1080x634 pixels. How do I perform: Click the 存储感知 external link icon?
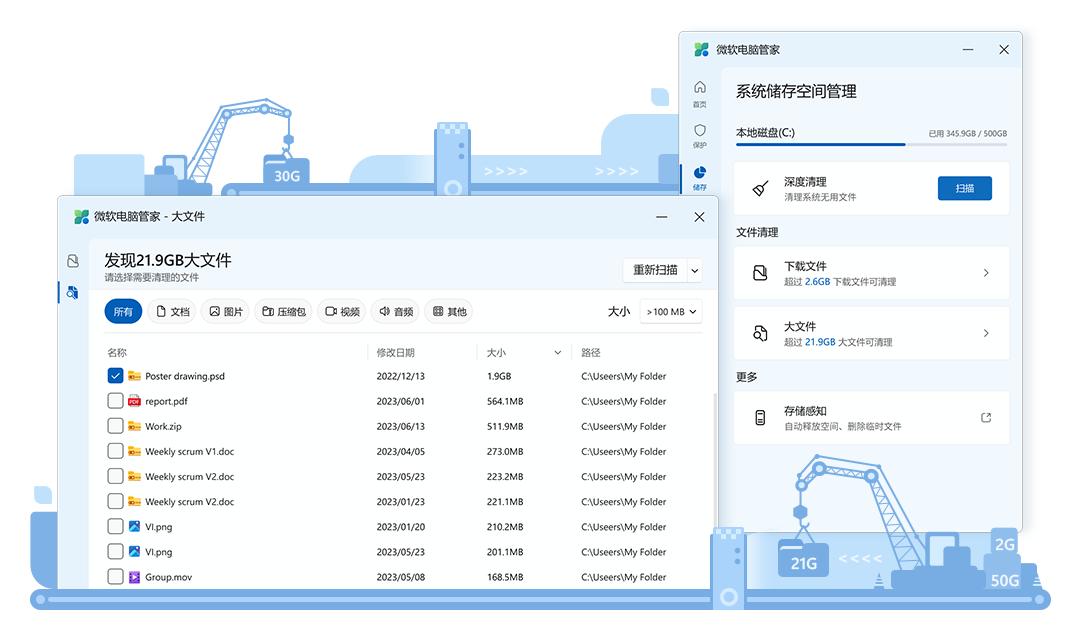(986, 418)
